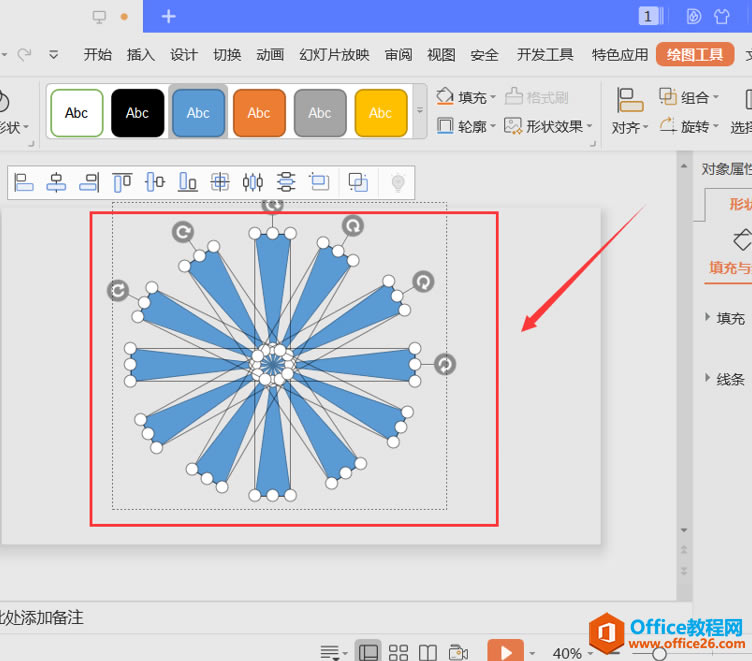Switch to normal view icon
752x661 pixels.
tap(368, 652)
